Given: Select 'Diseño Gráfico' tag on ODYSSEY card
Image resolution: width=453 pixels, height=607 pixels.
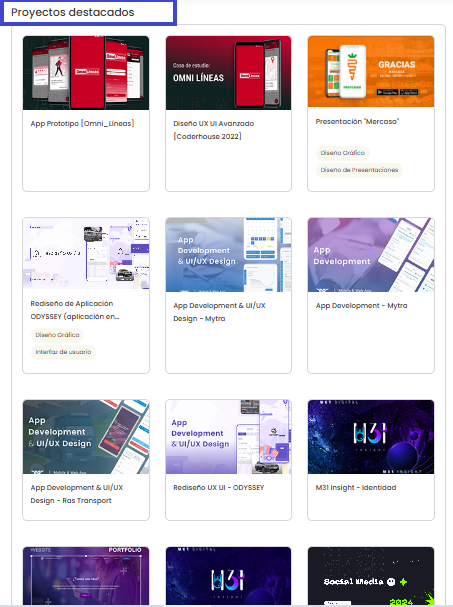Looking at the screenshot, I should (x=57, y=335).
